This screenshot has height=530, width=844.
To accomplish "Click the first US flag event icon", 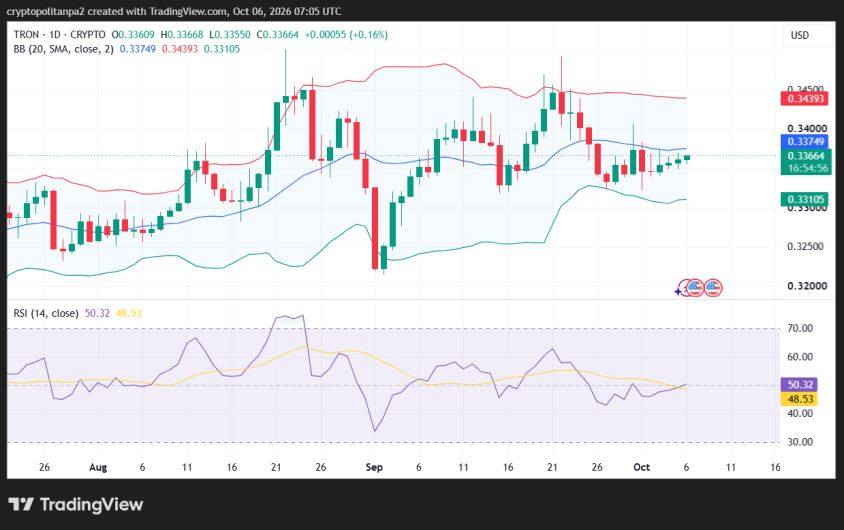I will pos(695,288).
